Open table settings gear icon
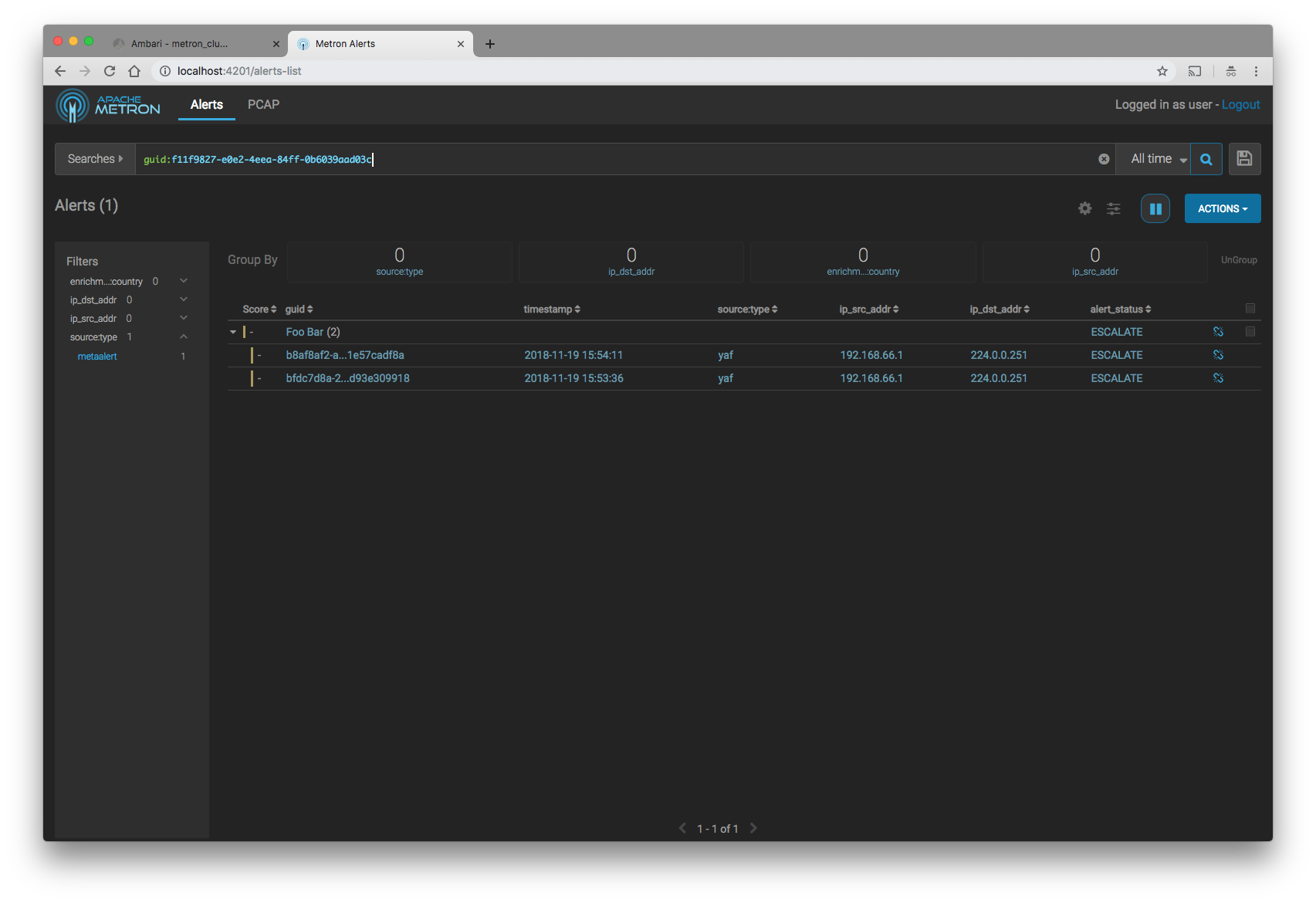This screenshot has width=1316, height=903. coord(1084,208)
